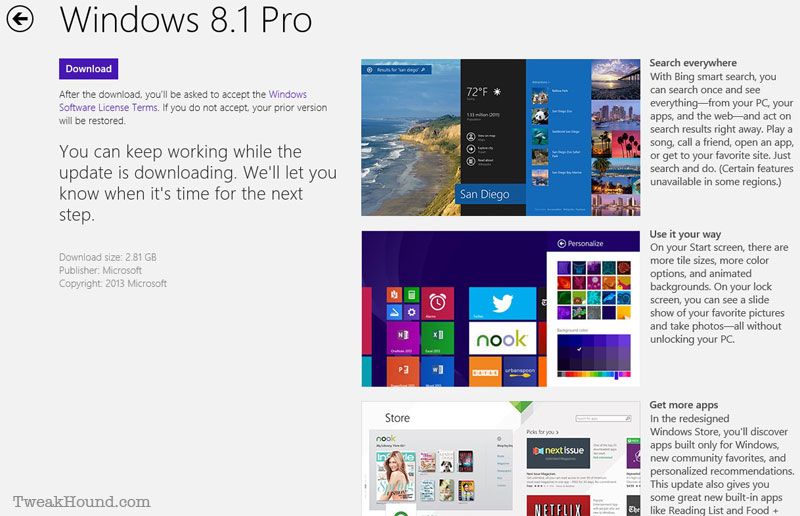Image resolution: width=800 pixels, height=516 pixels.
Task: Click the 'Download size: 2.81 GB' text
Action: (108, 257)
